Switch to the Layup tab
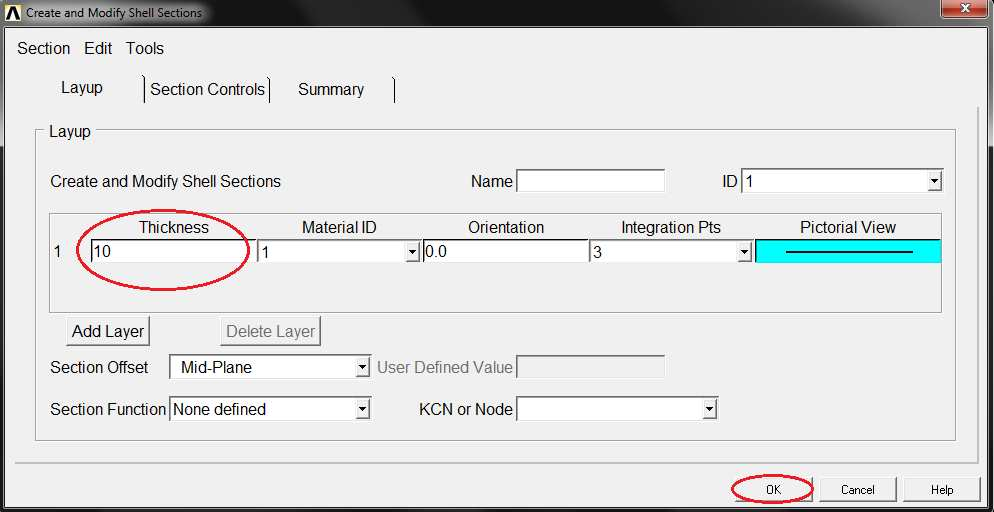This screenshot has width=994, height=512. [82, 88]
